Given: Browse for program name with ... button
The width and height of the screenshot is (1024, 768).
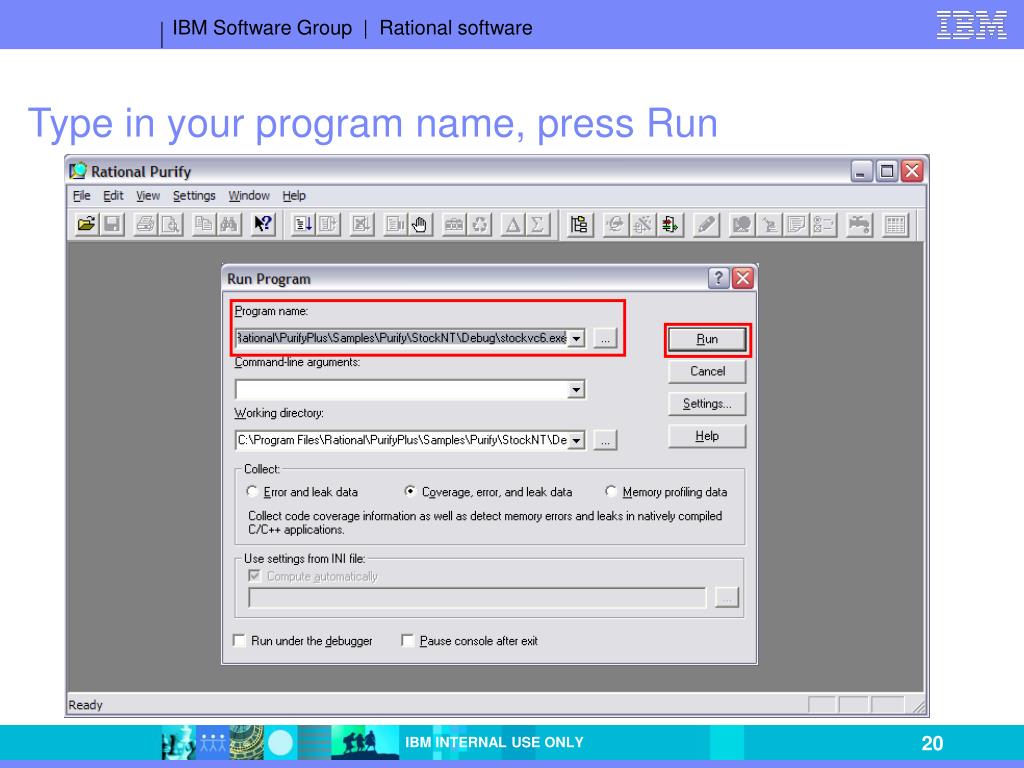Looking at the screenshot, I should point(605,338).
